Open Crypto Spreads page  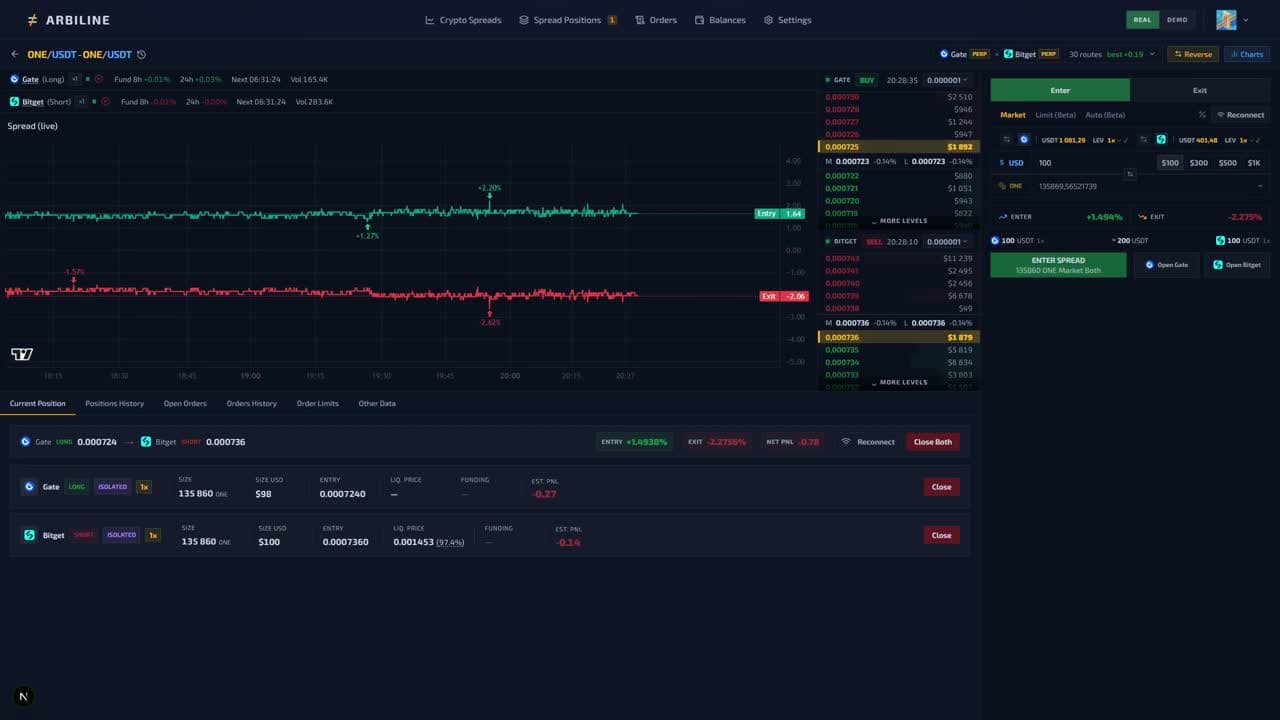[x=463, y=20]
